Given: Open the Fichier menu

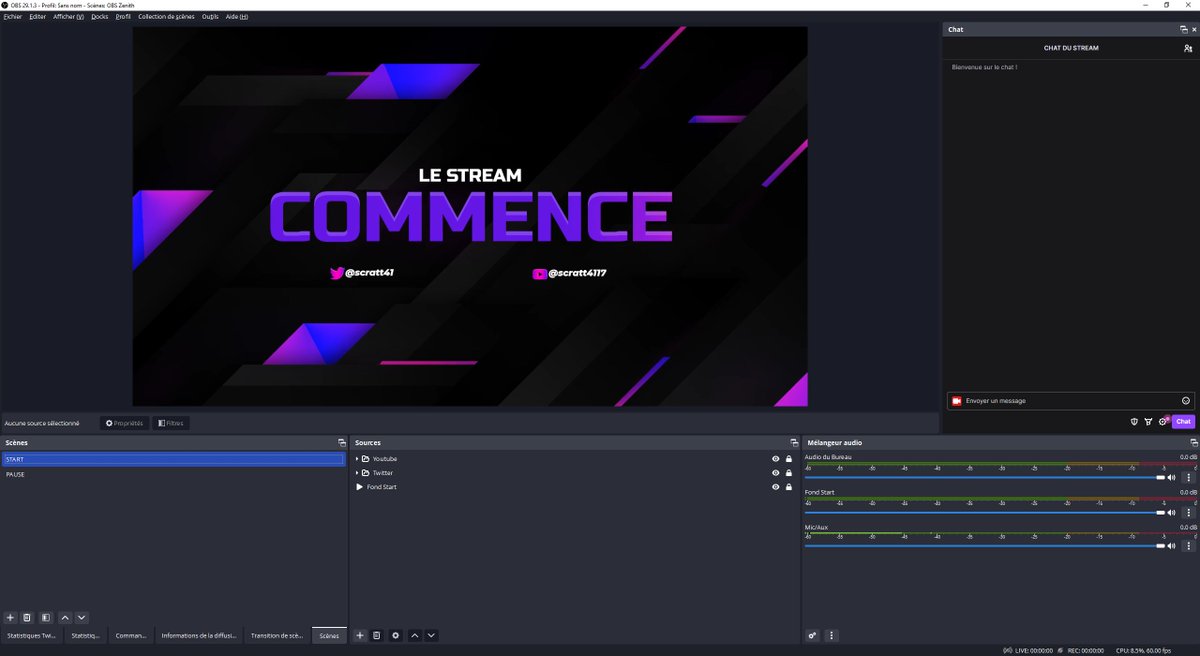Looking at the screenshot, I should tap(13, 17).
